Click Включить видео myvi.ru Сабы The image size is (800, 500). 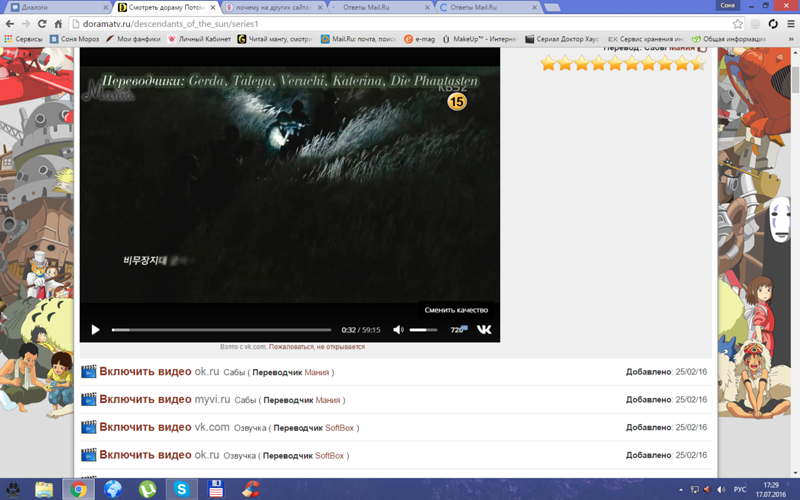pyautogui.click(x=165, y=399)
